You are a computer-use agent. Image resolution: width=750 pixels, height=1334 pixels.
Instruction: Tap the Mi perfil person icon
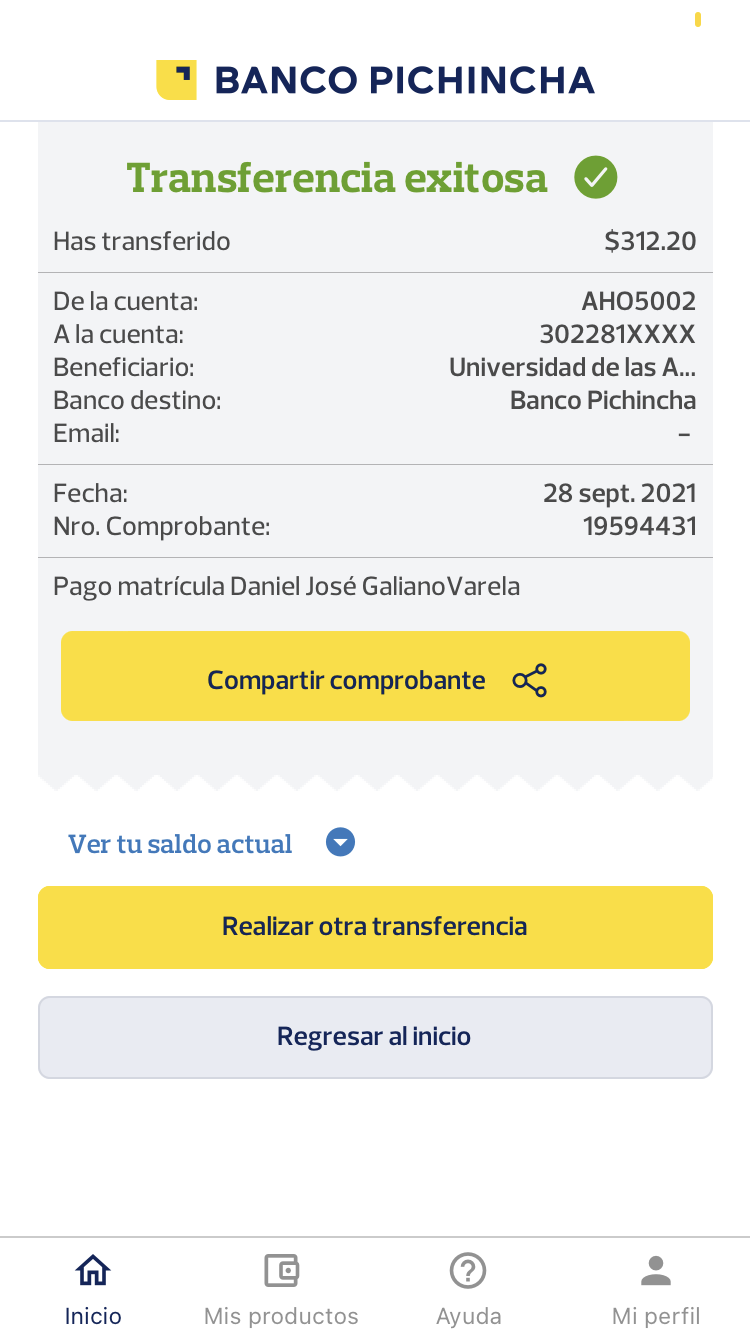point(656,1270)
